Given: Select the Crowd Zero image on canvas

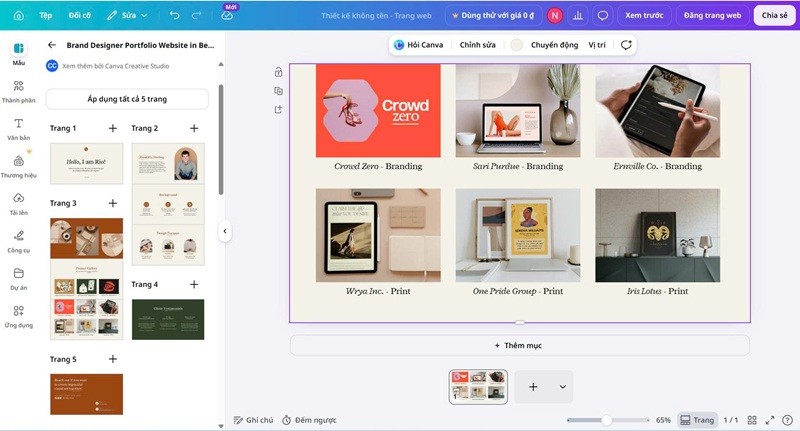Looking at the screenshot, I should (378, 110).
